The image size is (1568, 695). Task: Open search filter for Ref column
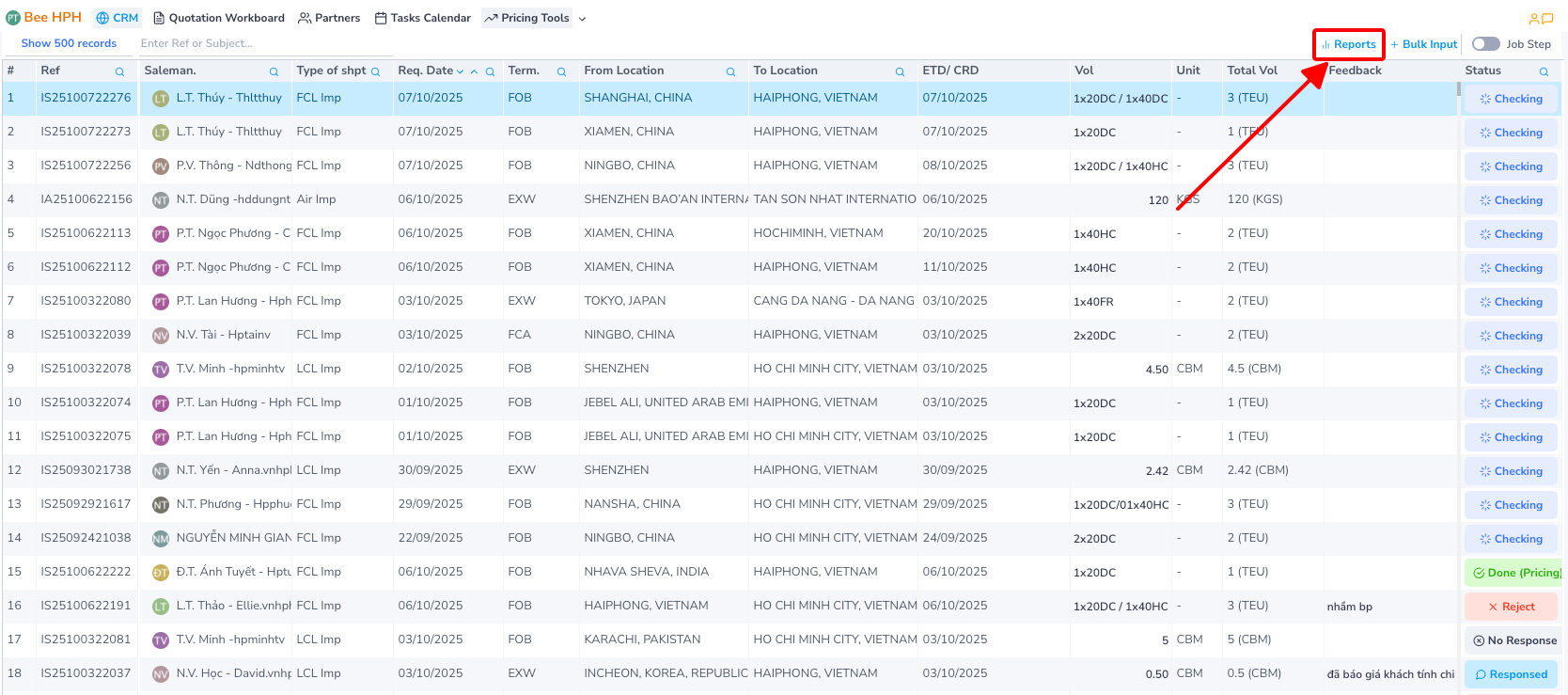(119, 71)
